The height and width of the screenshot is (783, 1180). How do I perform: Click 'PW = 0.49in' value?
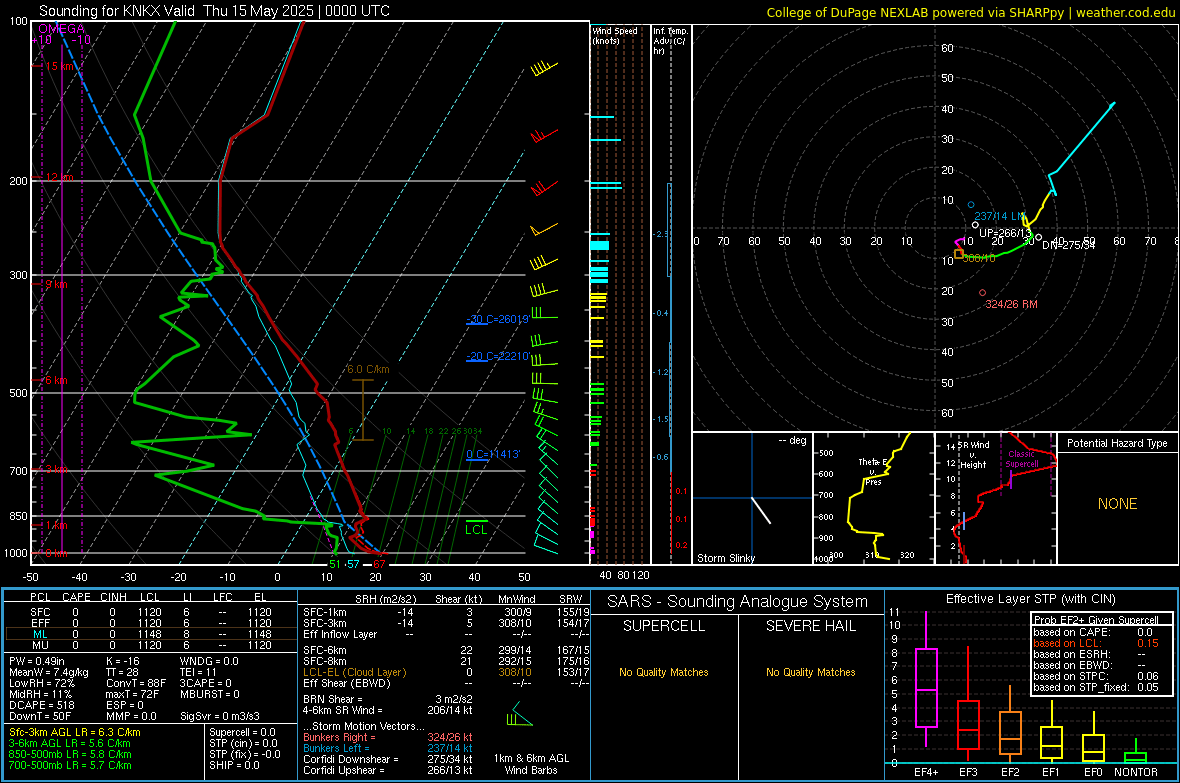tap(38, 661)
